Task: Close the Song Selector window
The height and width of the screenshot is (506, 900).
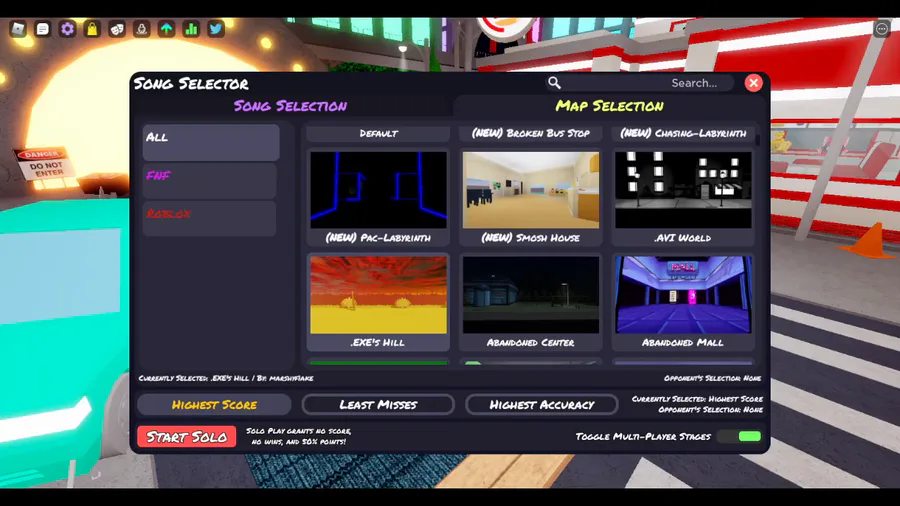Action: point(754,83)
